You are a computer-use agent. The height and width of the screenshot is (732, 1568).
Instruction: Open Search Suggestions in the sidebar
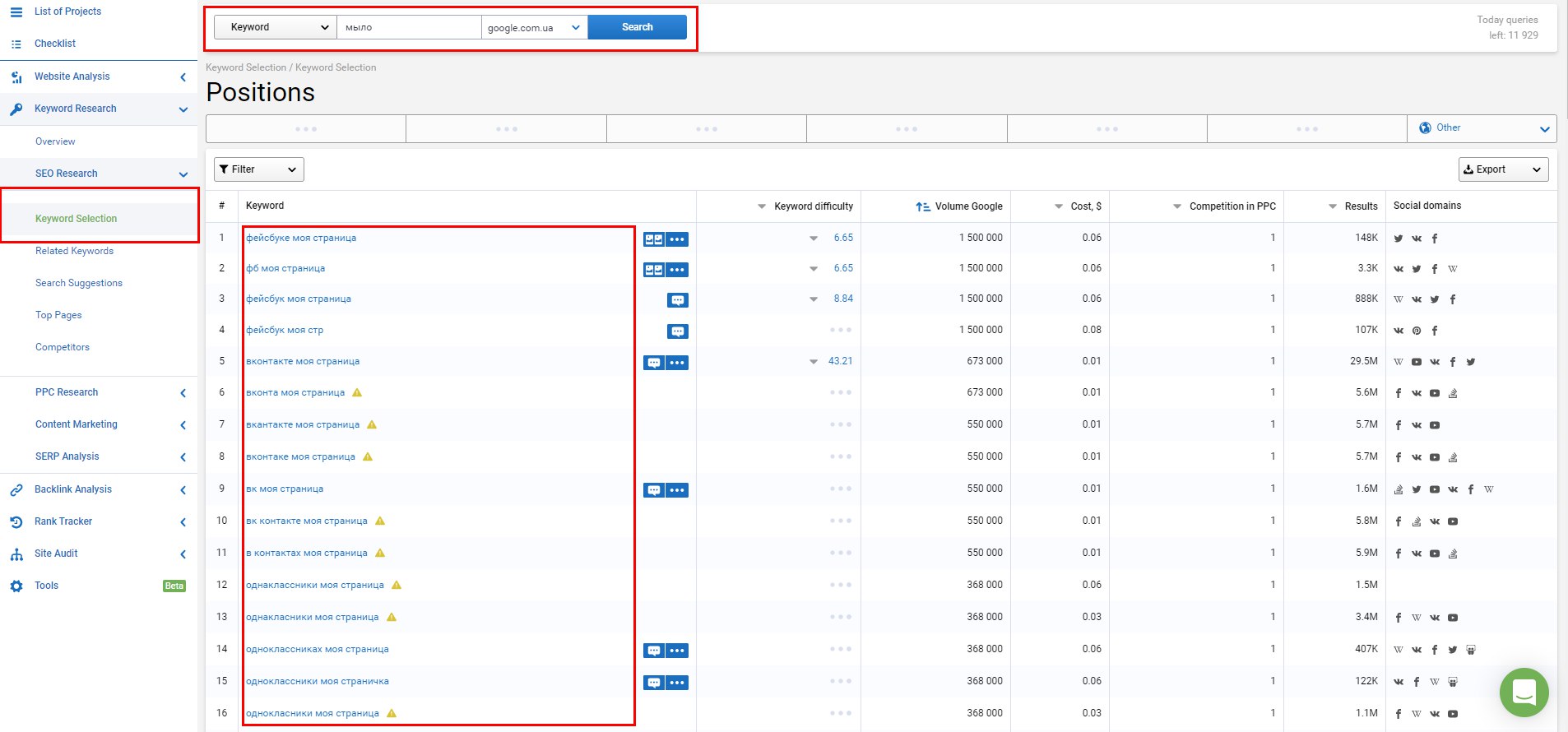[x=79, y=283]
